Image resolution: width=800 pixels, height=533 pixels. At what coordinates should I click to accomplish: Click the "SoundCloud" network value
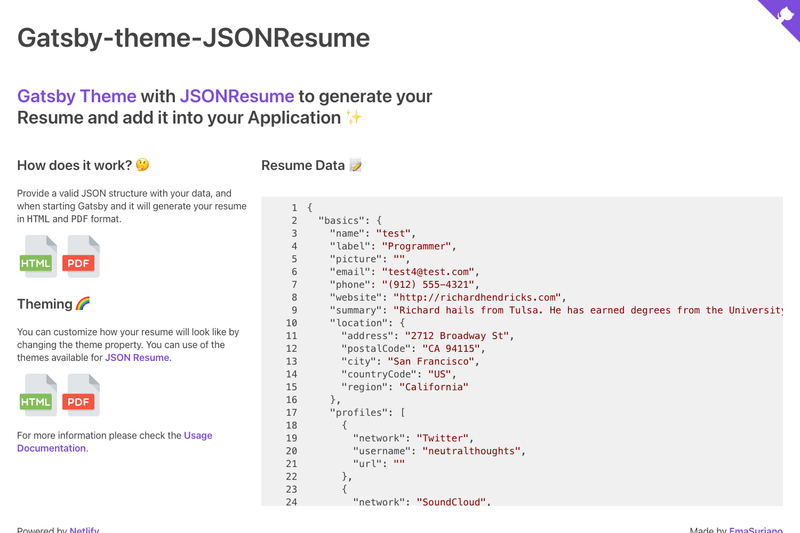(x=451, y=501)
